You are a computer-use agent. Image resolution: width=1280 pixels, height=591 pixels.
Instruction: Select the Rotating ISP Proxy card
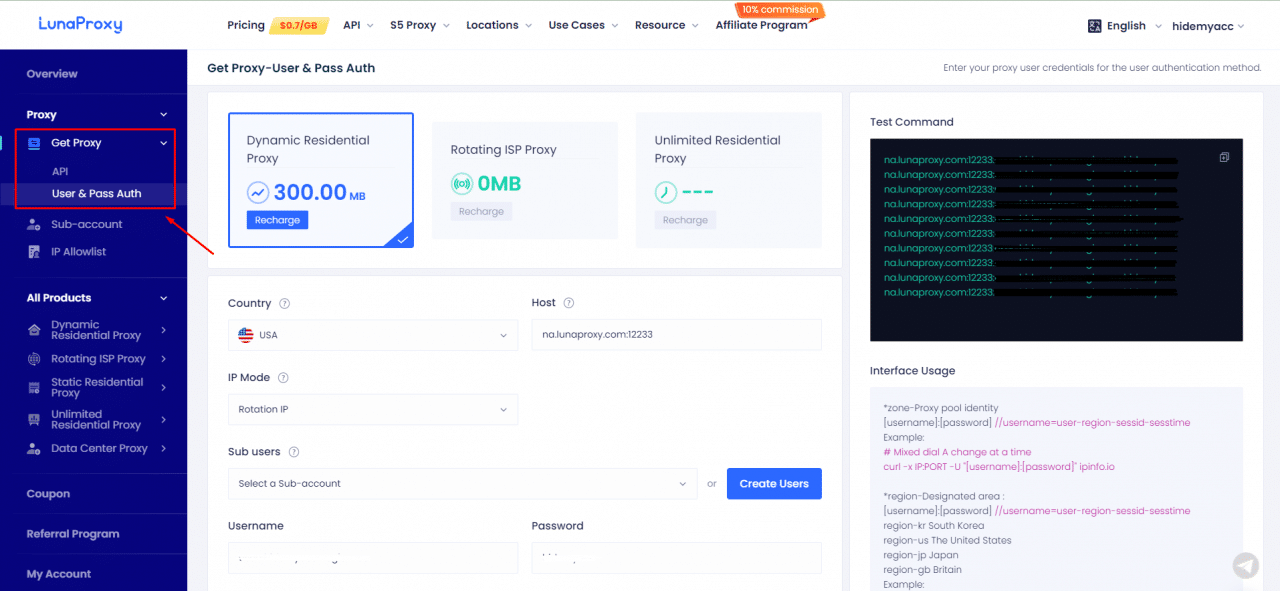click(x=525, y=180)
